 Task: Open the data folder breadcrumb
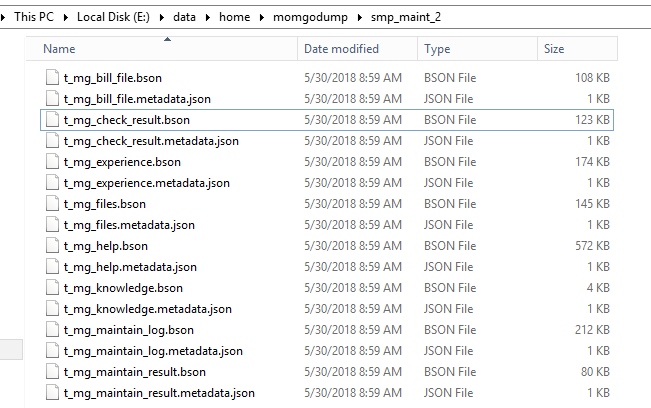(x=184, y=17)
